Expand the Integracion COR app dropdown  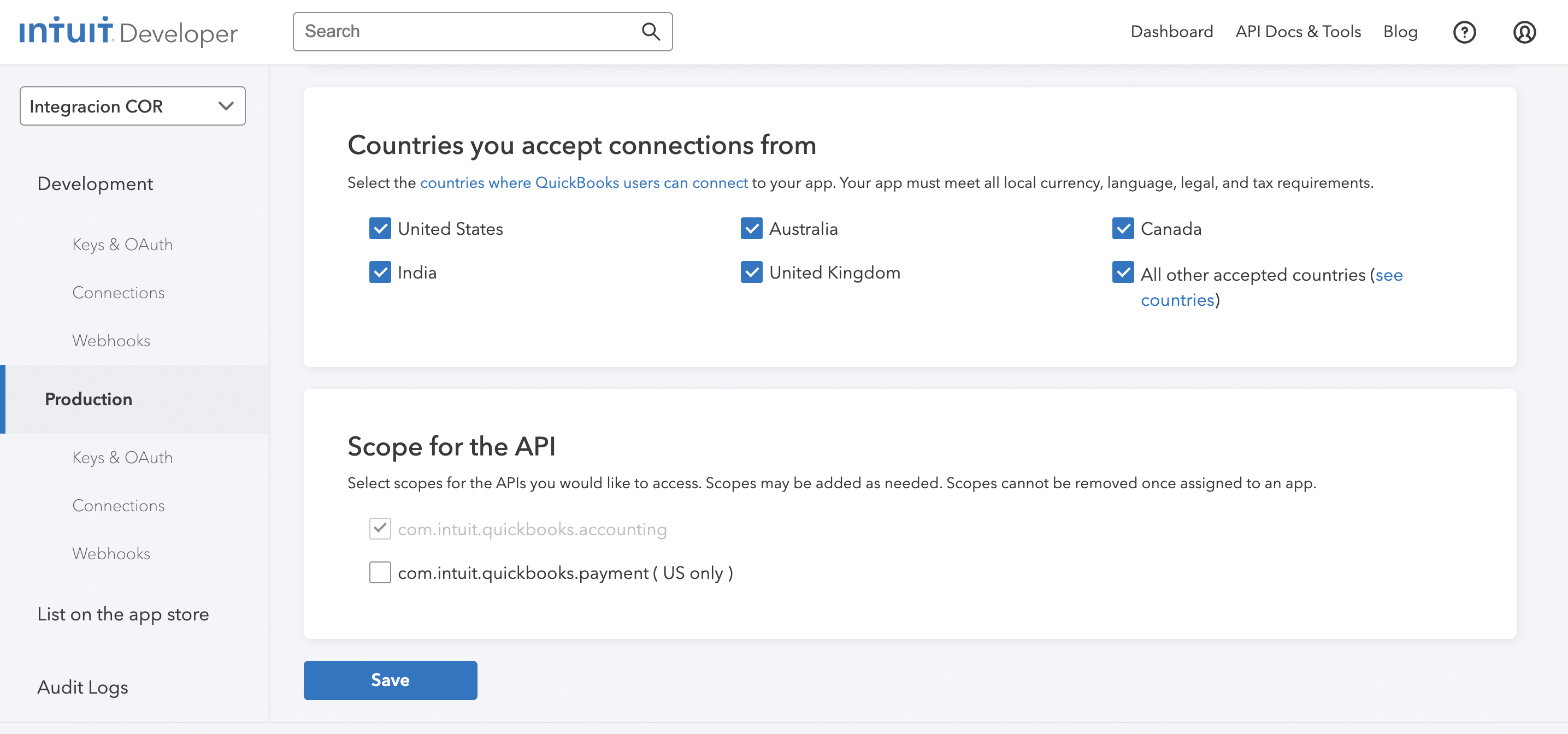click(132, 106)
